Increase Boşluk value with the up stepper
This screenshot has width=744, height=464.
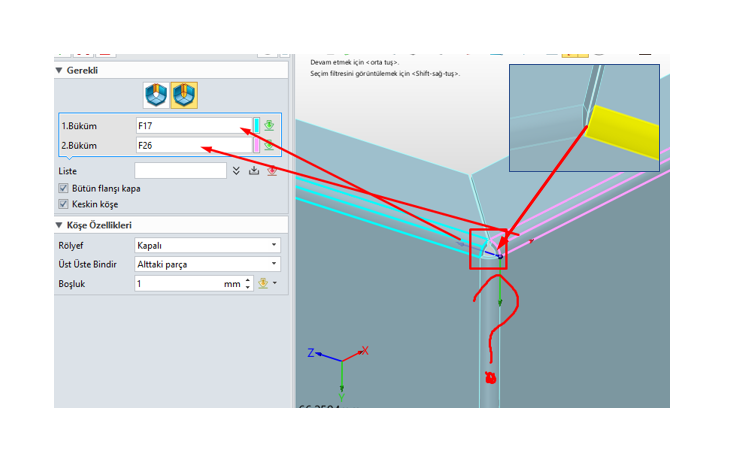(x=248, y=280)
